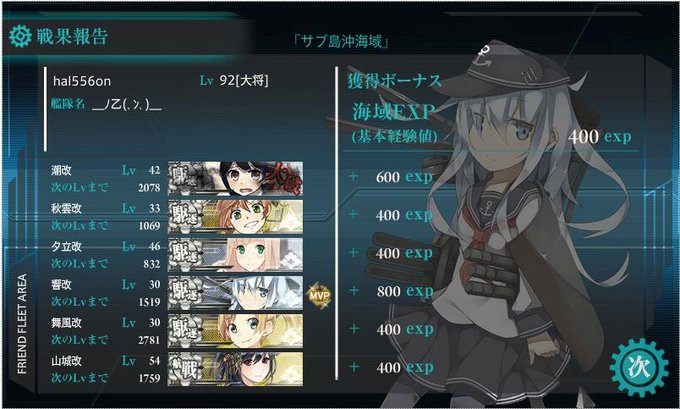Image resolution: width=680 pixels, height=409 pixels.
Task: Click the 駆逐 class icon on 秋雲改
Action: point(186,216)
